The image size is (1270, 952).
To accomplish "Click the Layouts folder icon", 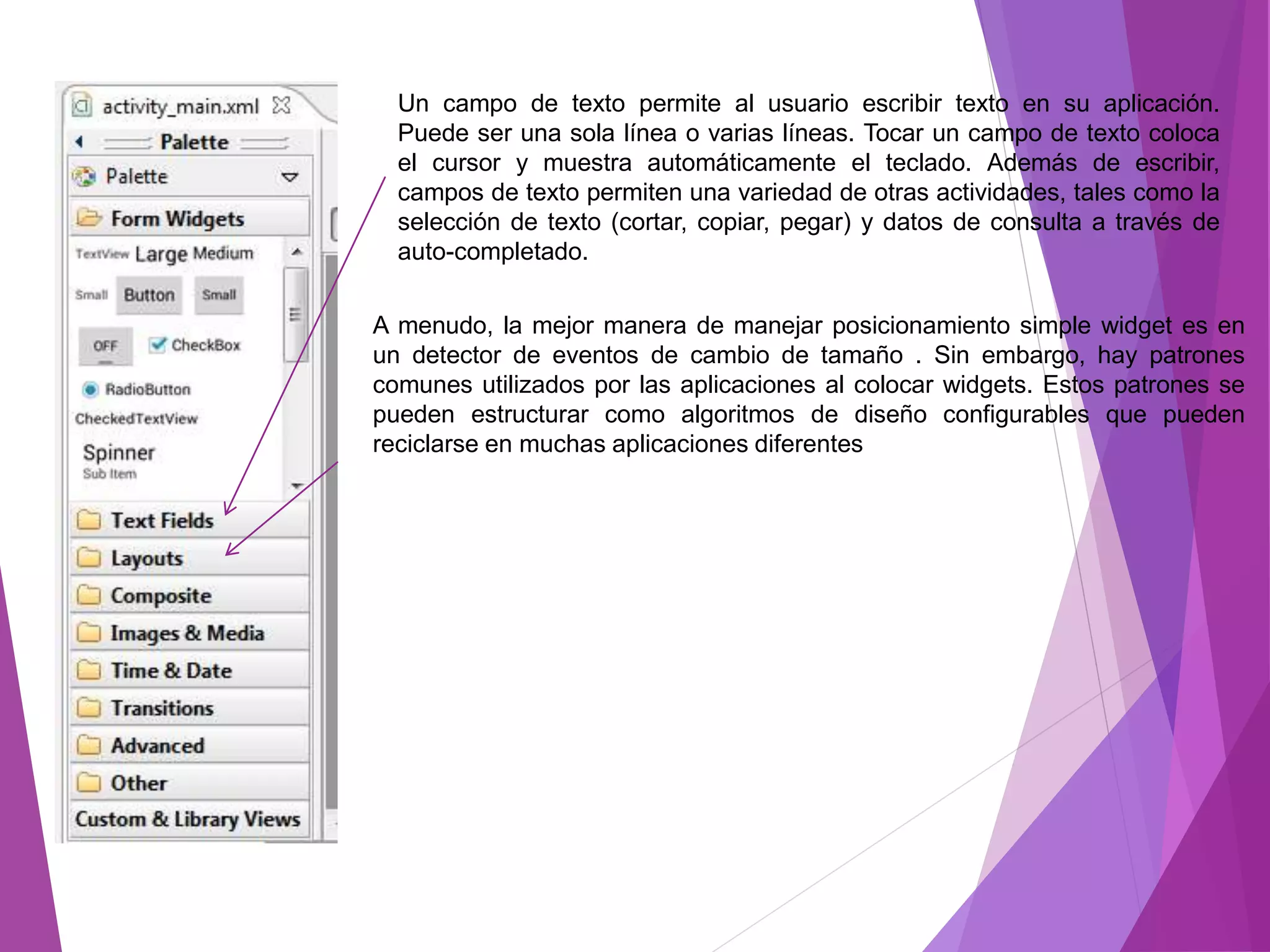I will [x=89, y=558].
